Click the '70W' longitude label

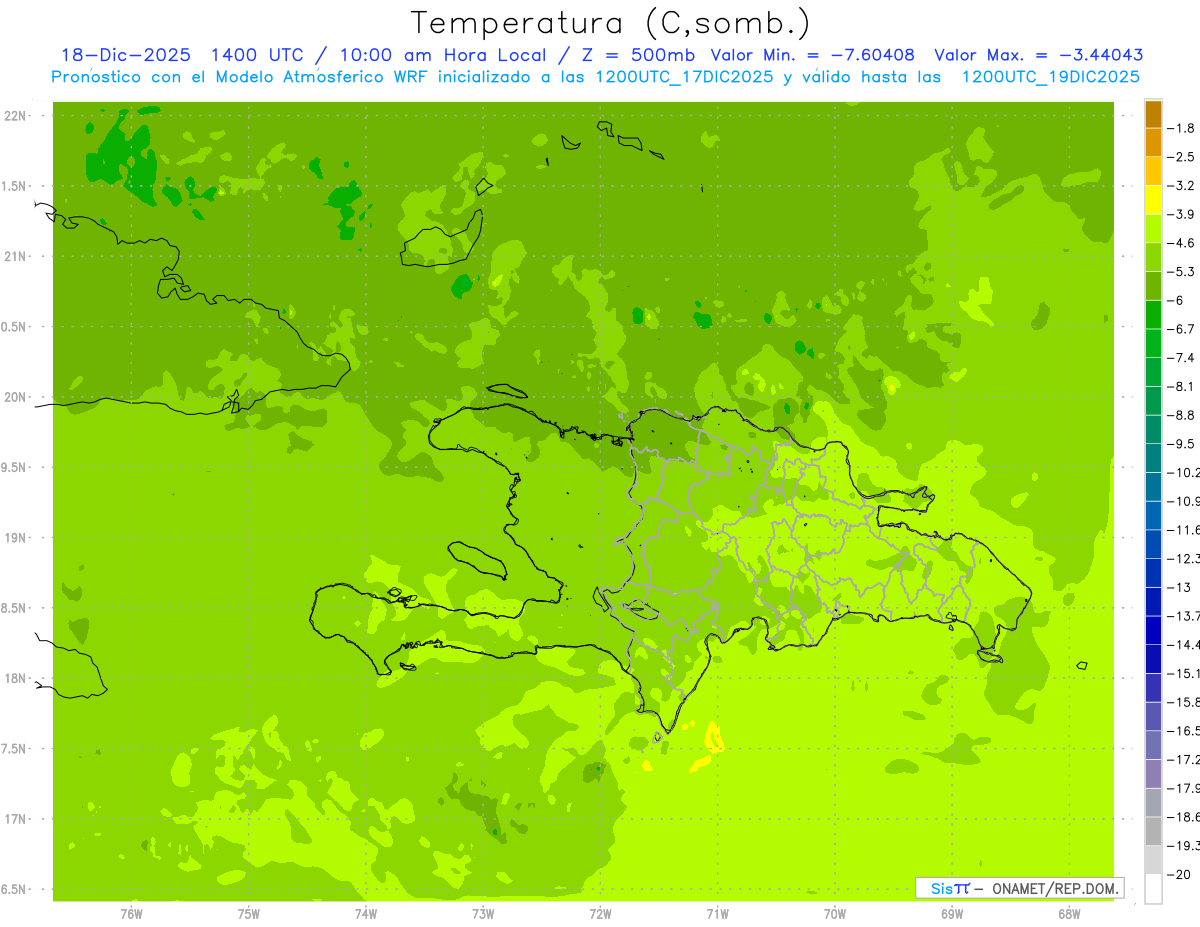pyautogui.click(x=834, y=913)
